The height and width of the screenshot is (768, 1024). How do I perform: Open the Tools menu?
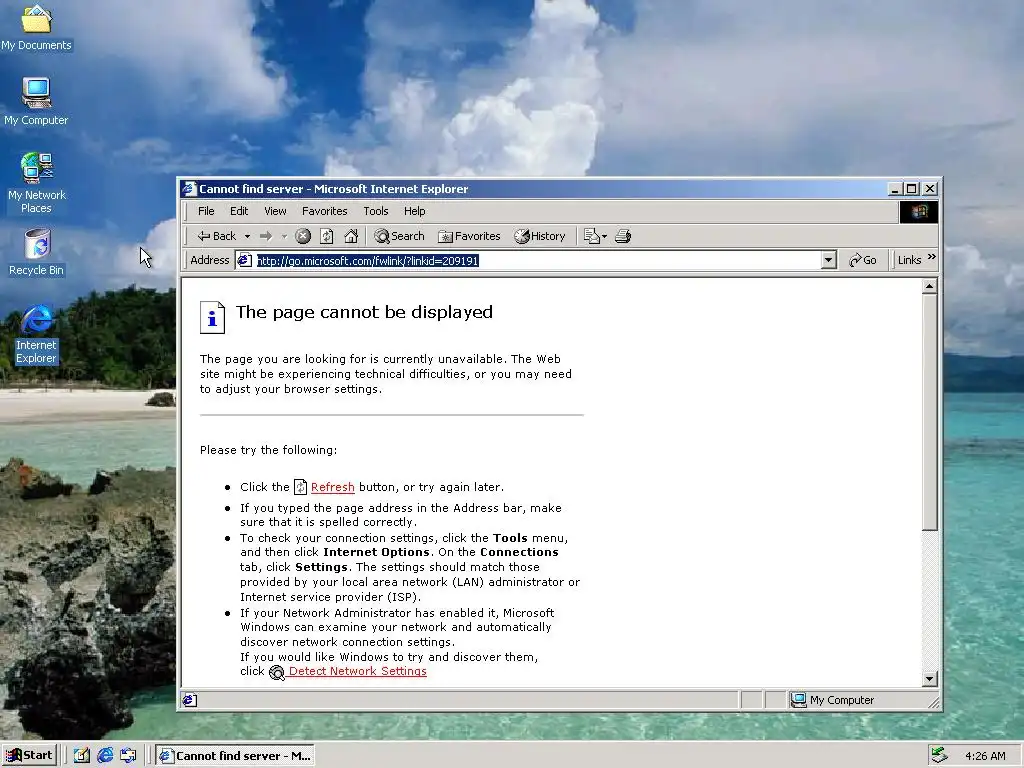coord(376,211)
